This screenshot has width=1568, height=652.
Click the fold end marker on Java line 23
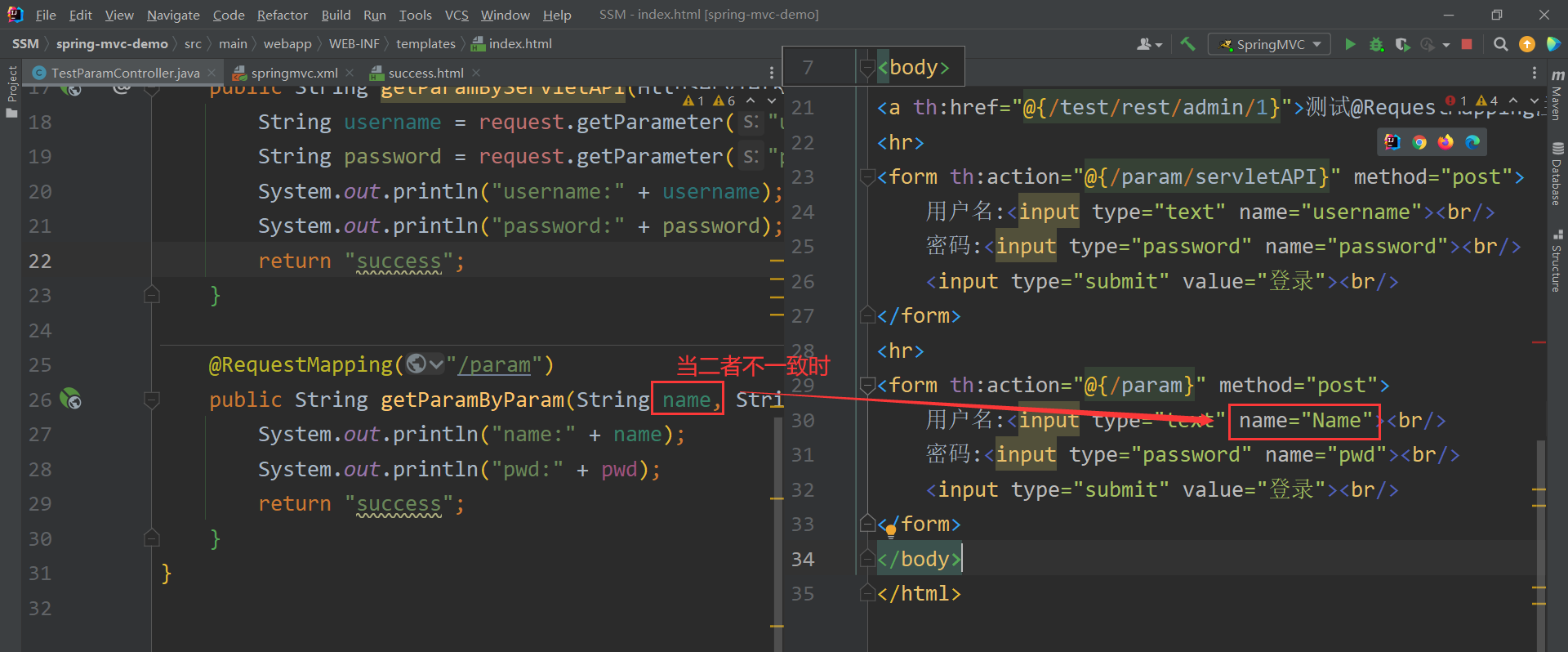[152, 295]
